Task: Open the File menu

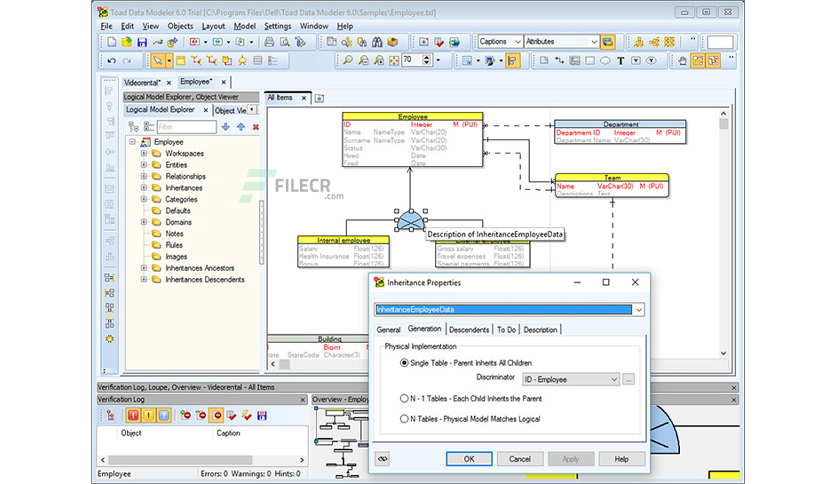Action: click(x=106, y=26)
